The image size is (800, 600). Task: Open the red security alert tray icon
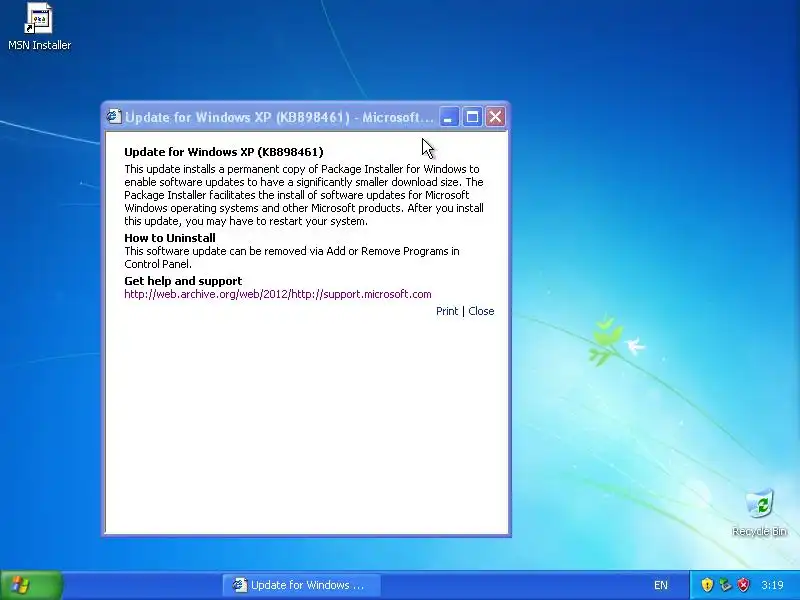(x=743, y=585)
